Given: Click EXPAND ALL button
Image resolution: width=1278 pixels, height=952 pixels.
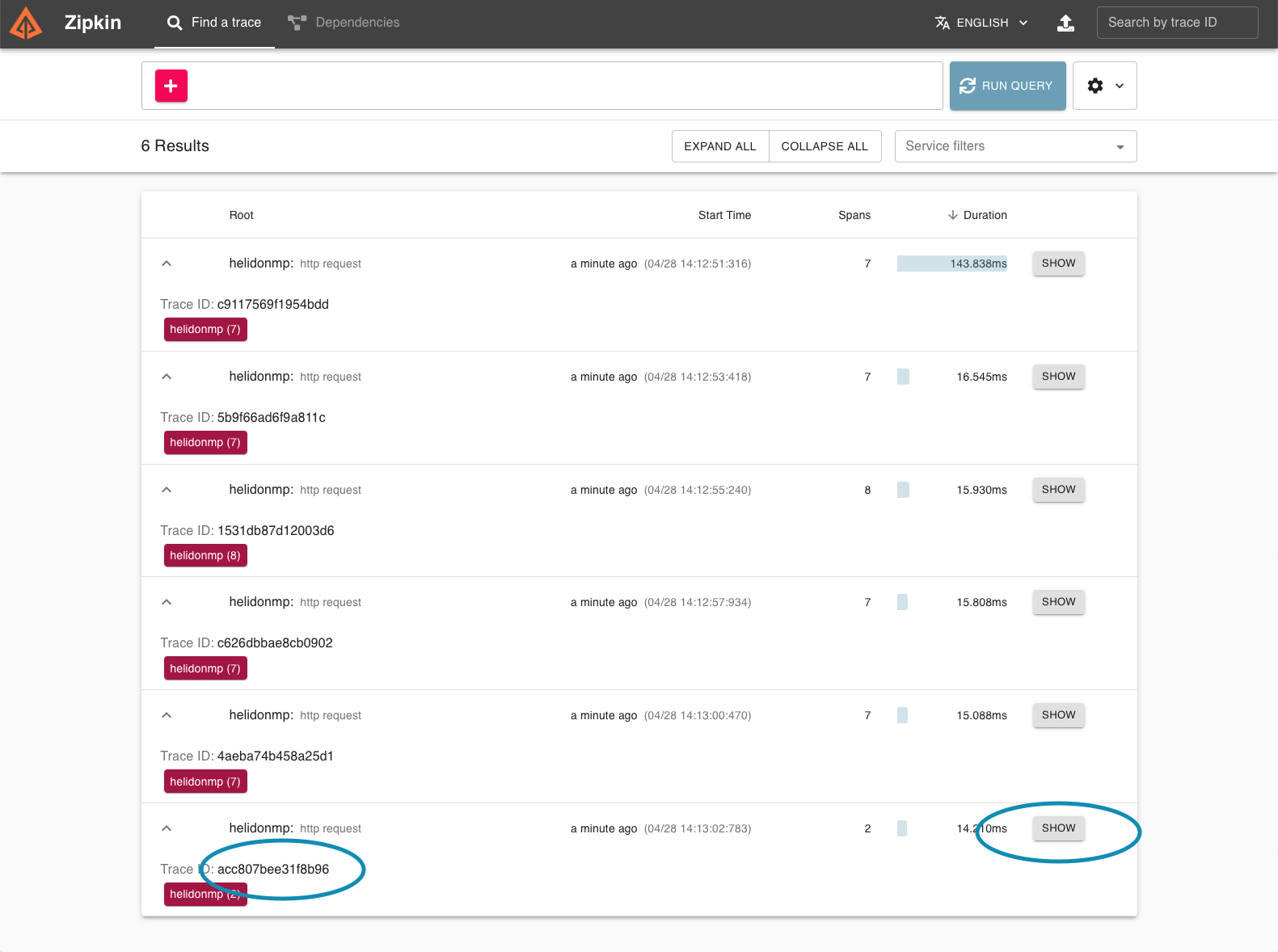Looking at the screenshot, I should tap(719, 146).
